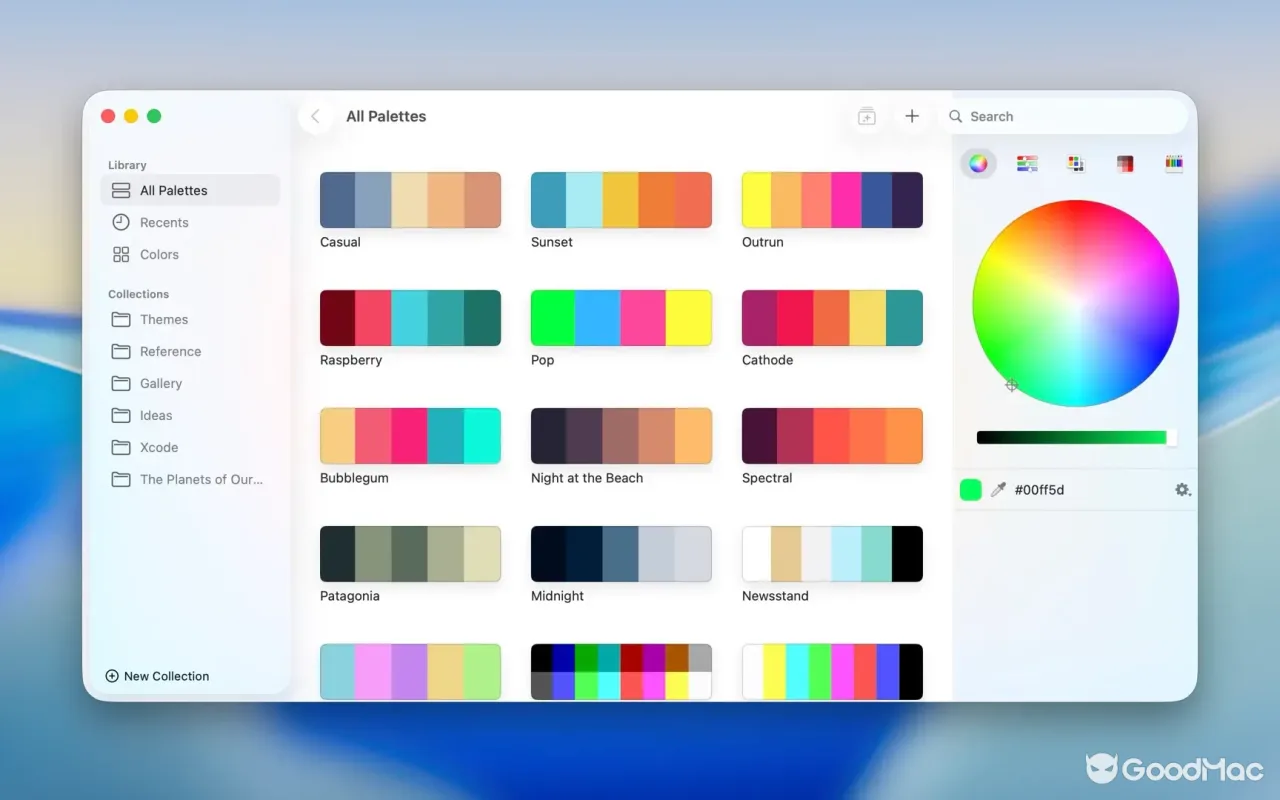Screen dimensions: 1280x800
Task: Select The Planets of Our... collection
Action: (x=190, y=479)
